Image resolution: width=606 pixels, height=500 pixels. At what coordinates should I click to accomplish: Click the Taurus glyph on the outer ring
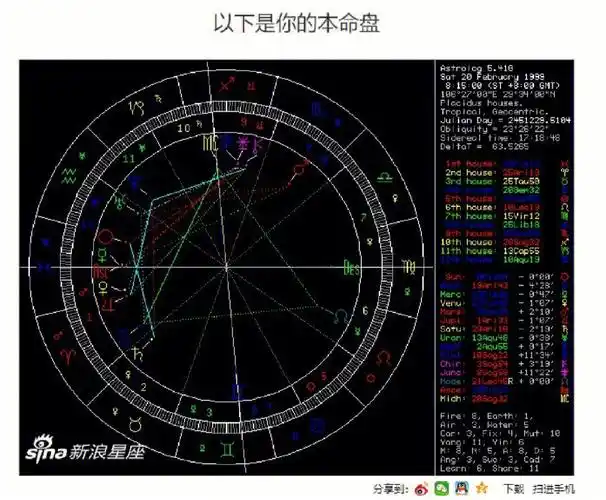(x=135, y=425)
